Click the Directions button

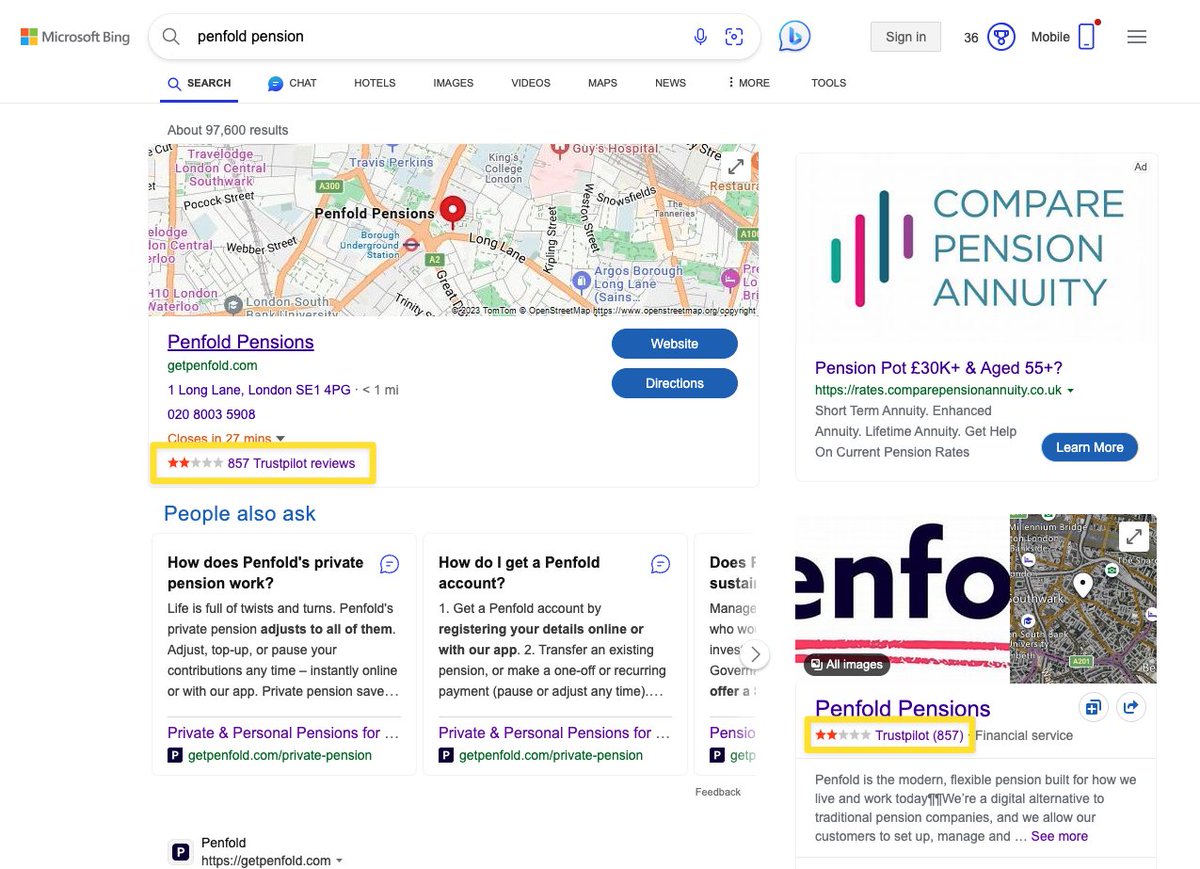coord(674,383)
